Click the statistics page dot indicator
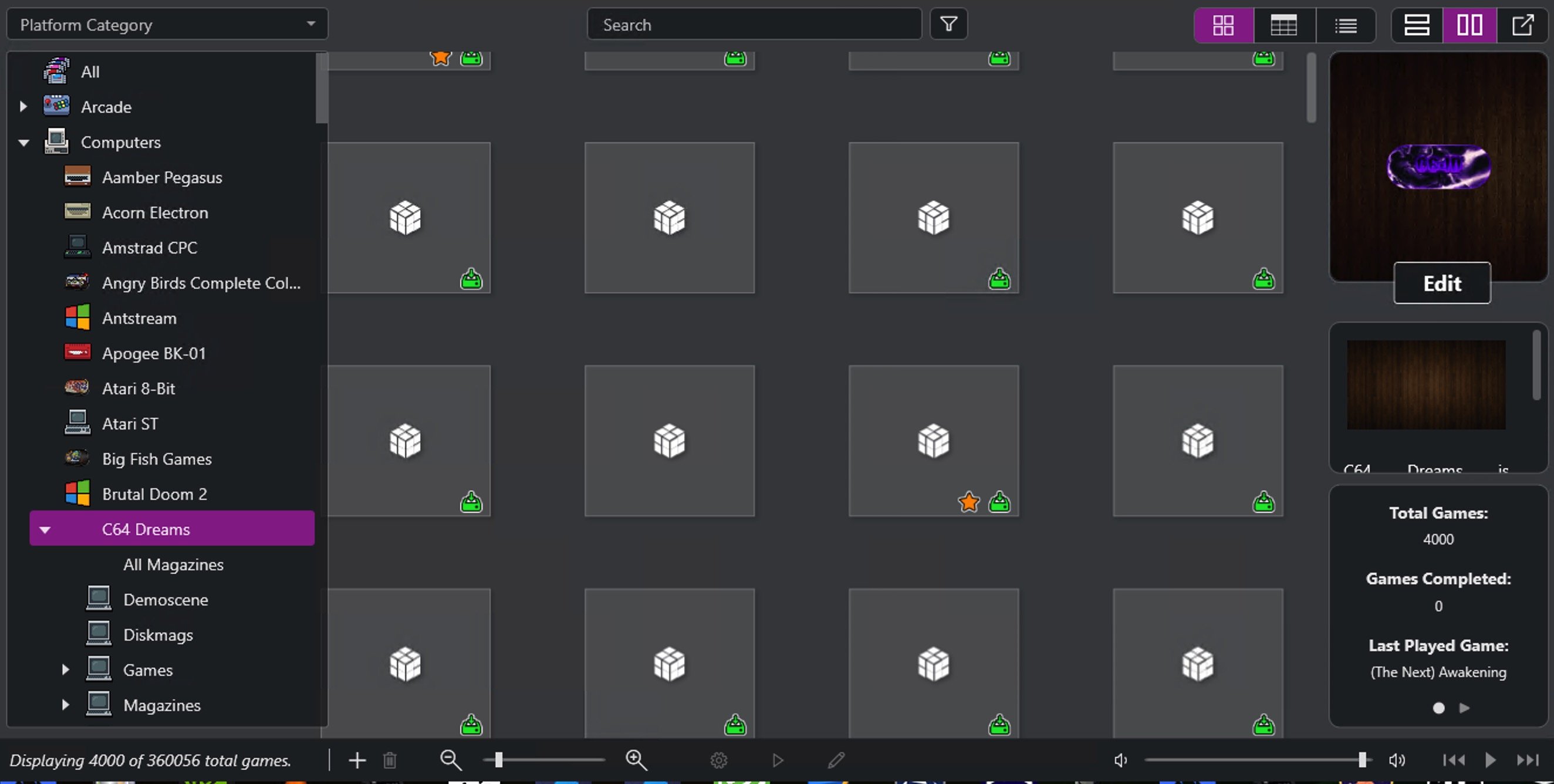1554x784 pixels. pos(1438,708)
